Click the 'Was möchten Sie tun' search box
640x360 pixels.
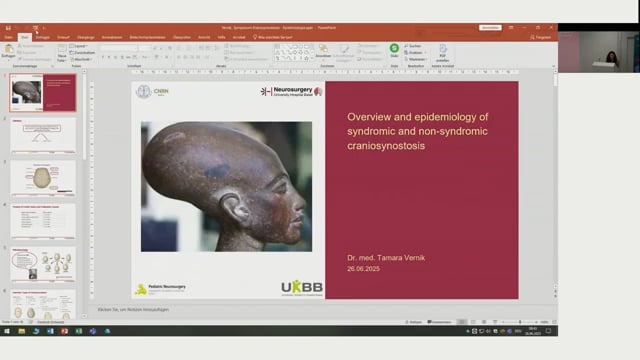273,37
